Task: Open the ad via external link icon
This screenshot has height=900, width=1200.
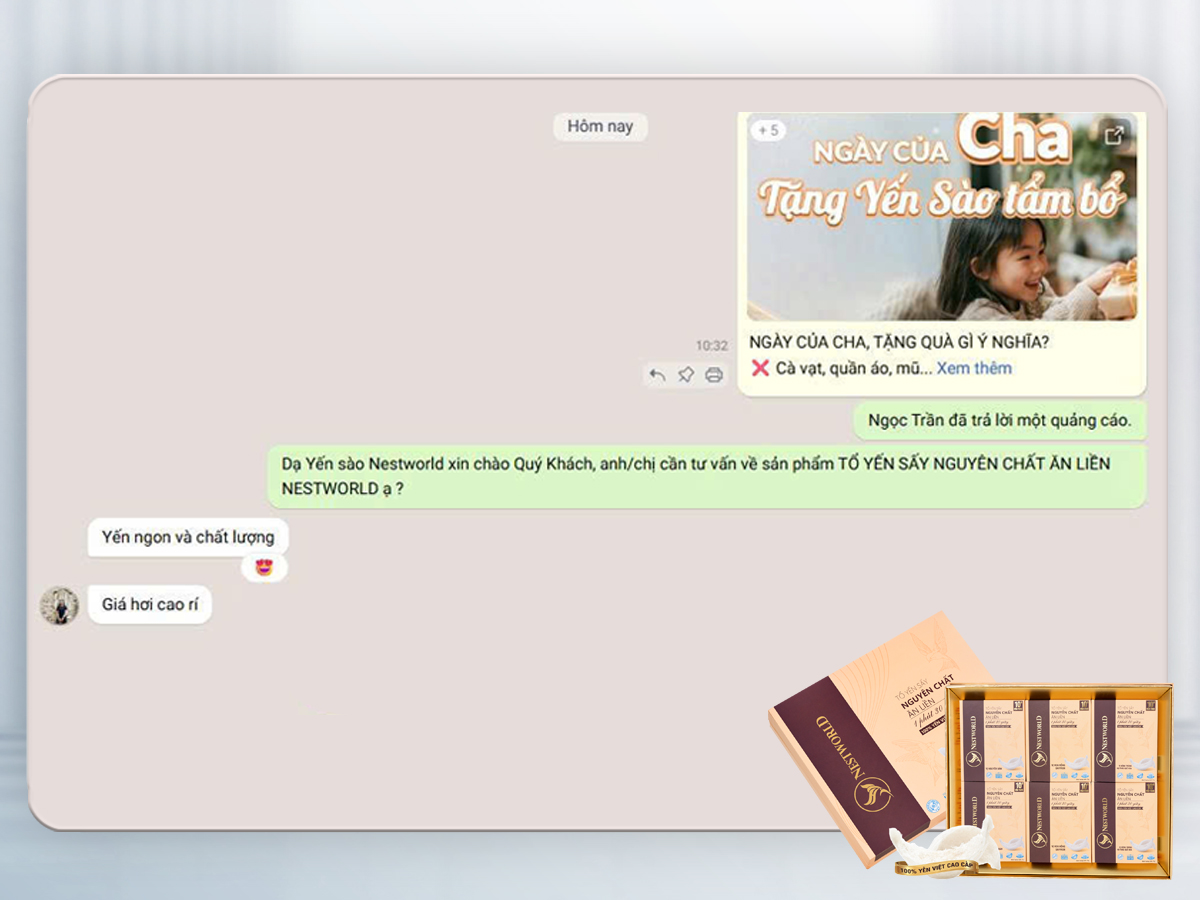Action: 1114,136
